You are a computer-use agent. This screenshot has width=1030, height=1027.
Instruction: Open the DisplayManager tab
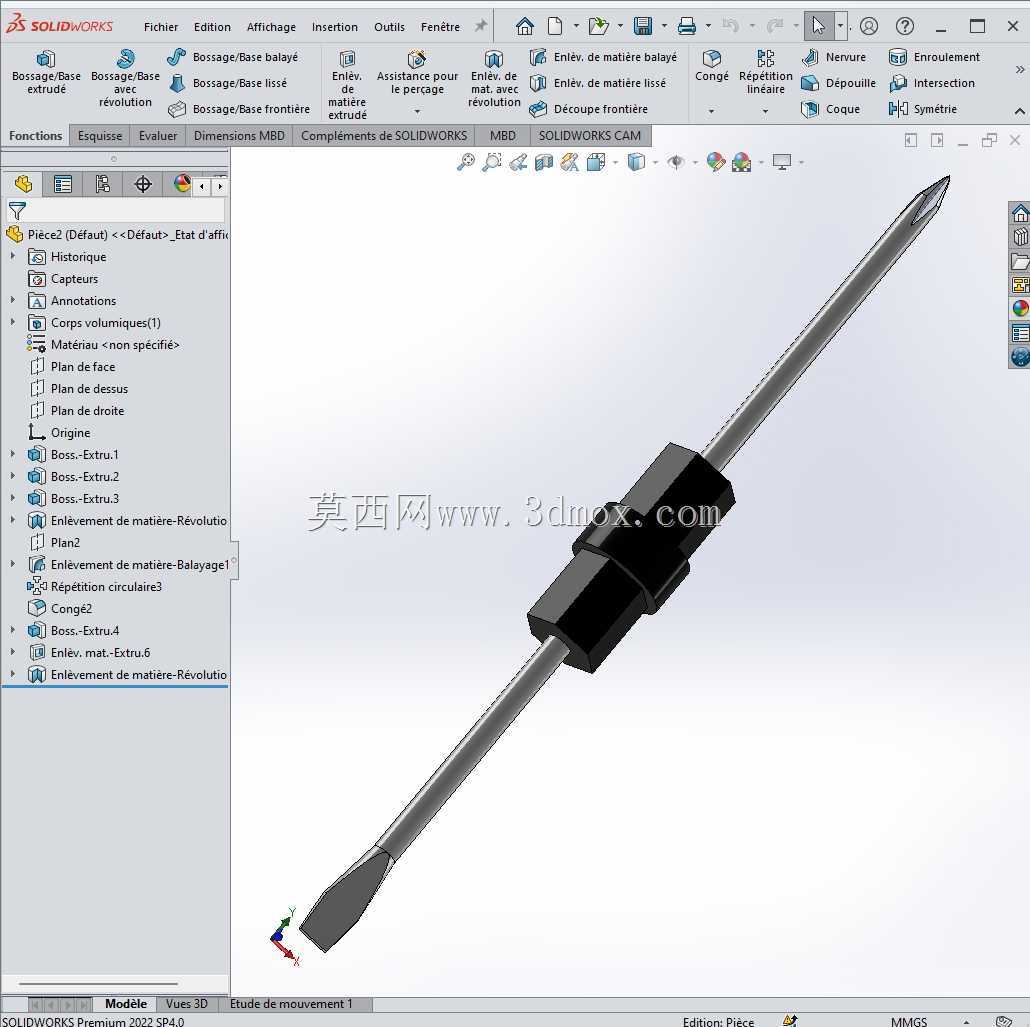click(x=182, y=185)
